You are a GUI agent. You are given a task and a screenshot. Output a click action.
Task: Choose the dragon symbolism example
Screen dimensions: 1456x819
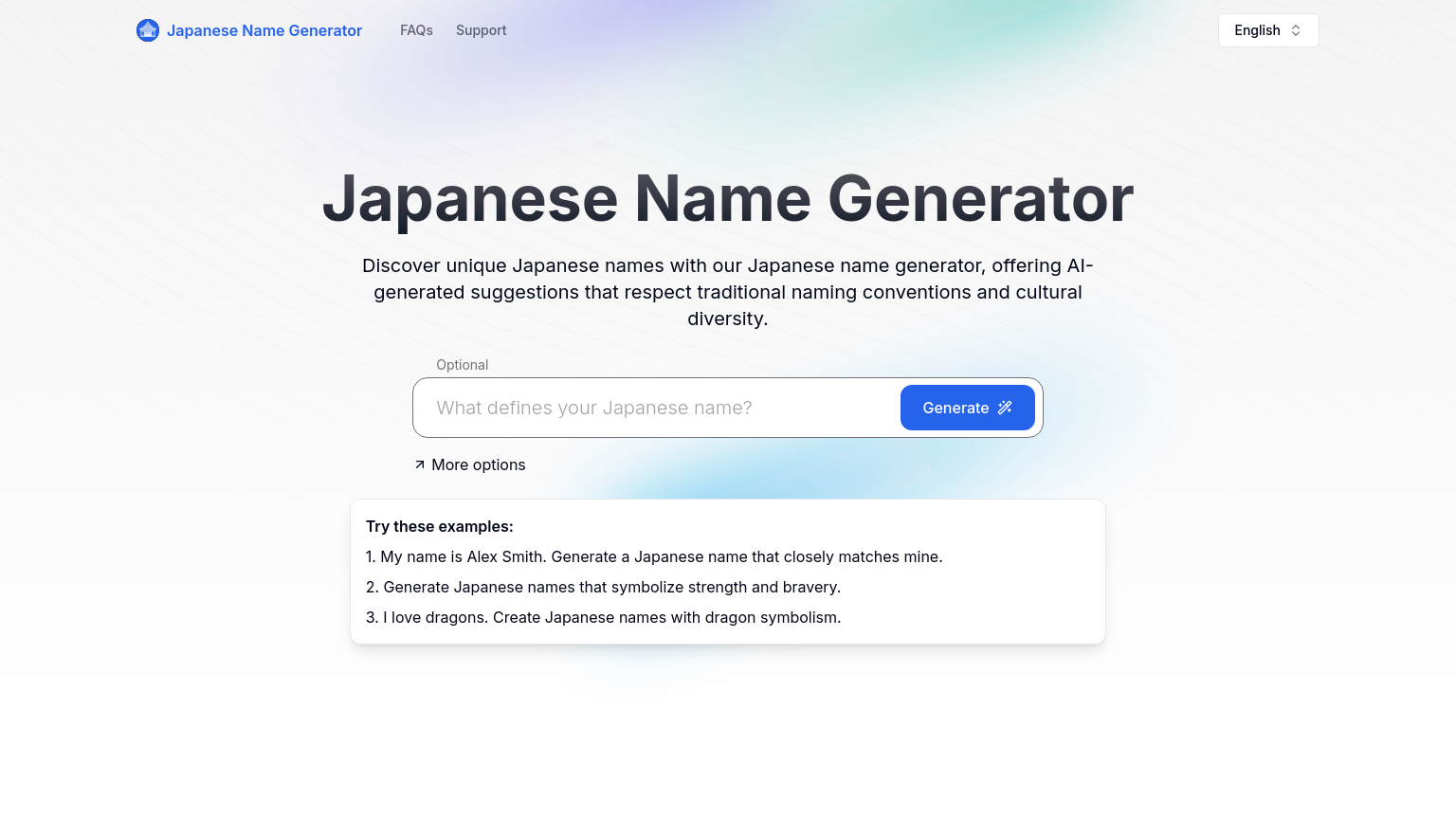[x=603, y=617]
